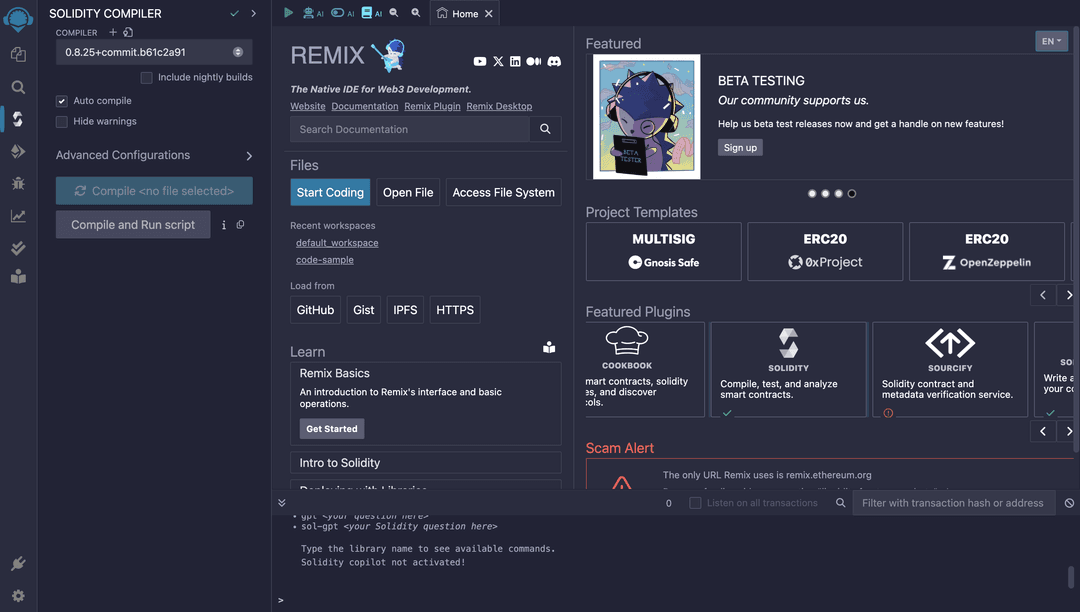The width and height of the screenshot is (1080, 612).
Task: Click the terminal search magnifier icon
Action: point(840,503)
